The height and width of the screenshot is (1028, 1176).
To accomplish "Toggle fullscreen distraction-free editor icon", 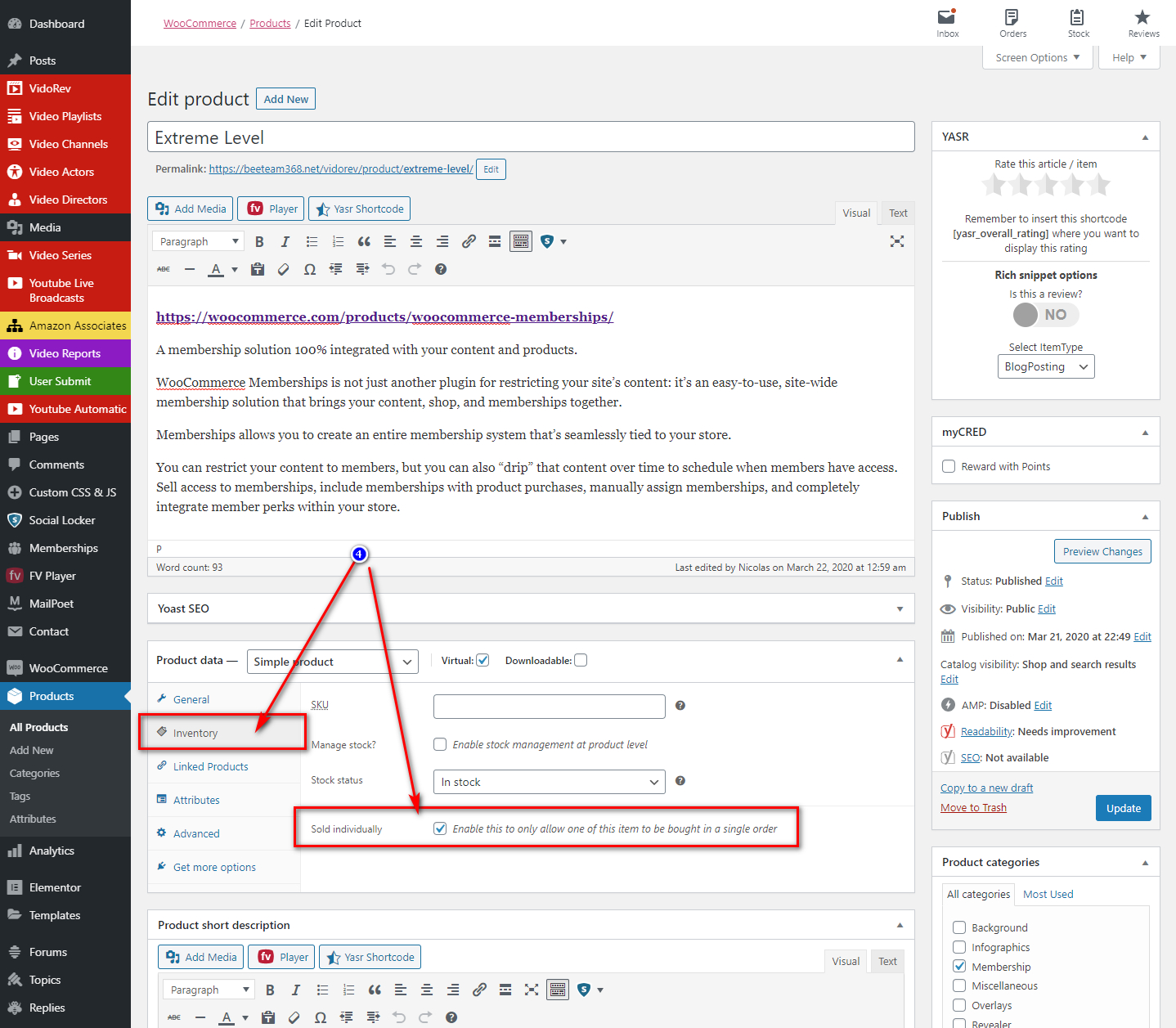I will pyautogui.click(x=897, y=241).
